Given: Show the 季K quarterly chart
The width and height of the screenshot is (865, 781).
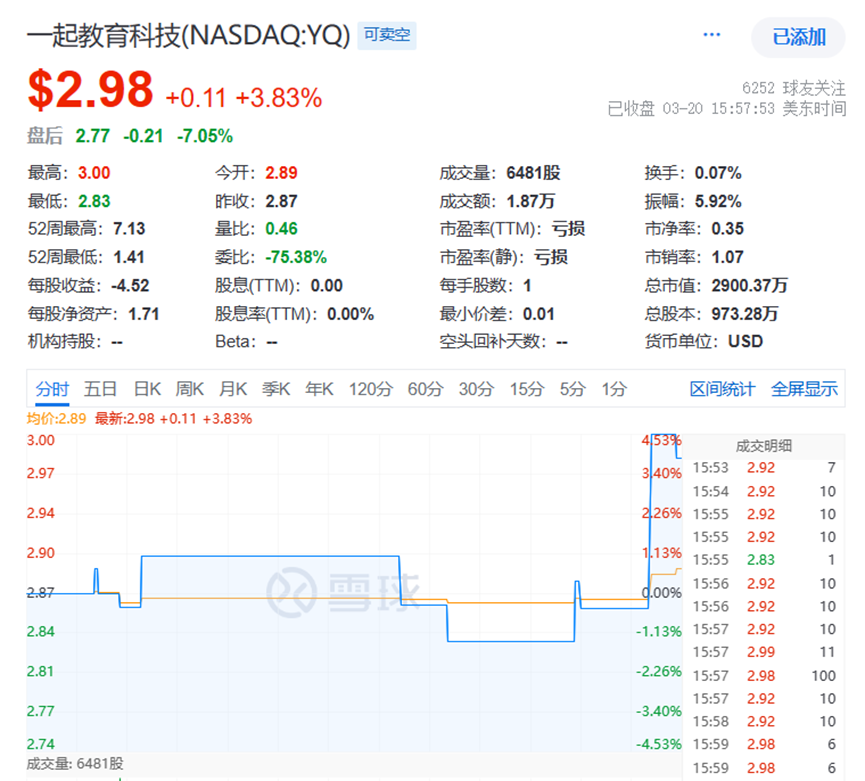Looking at the screenshot, I should coord(276,389).
